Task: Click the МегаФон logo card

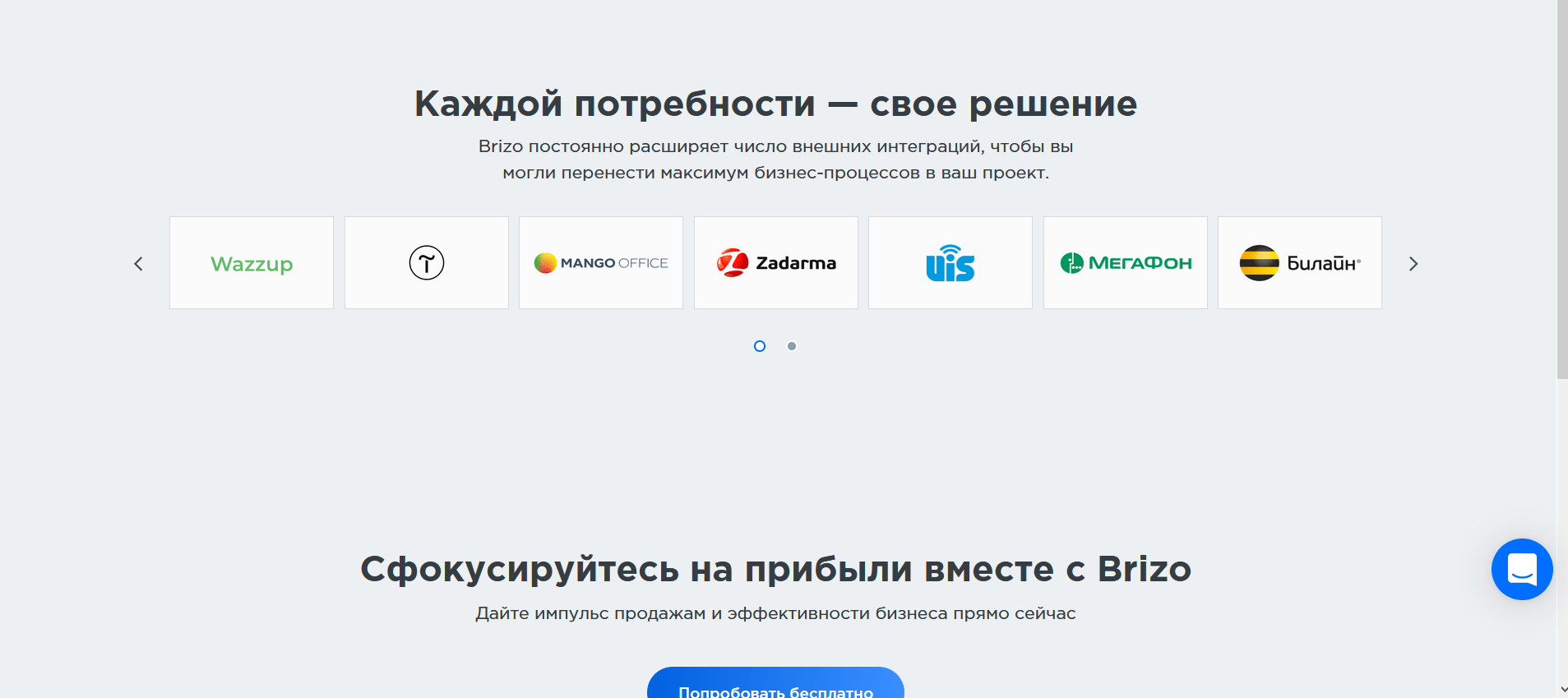Action: pos(1125,263)
